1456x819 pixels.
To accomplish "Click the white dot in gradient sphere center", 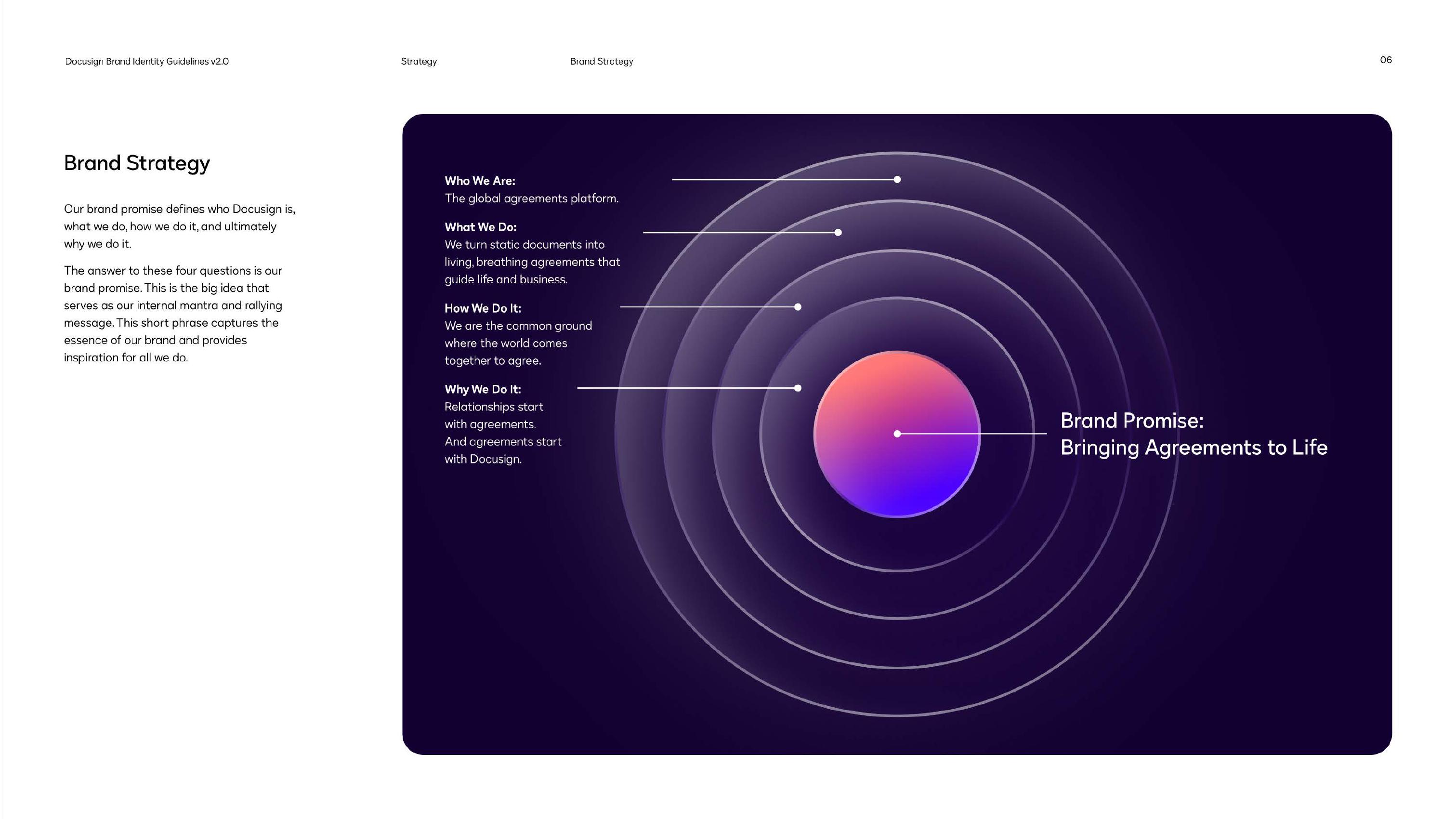I will click(897, 434).
